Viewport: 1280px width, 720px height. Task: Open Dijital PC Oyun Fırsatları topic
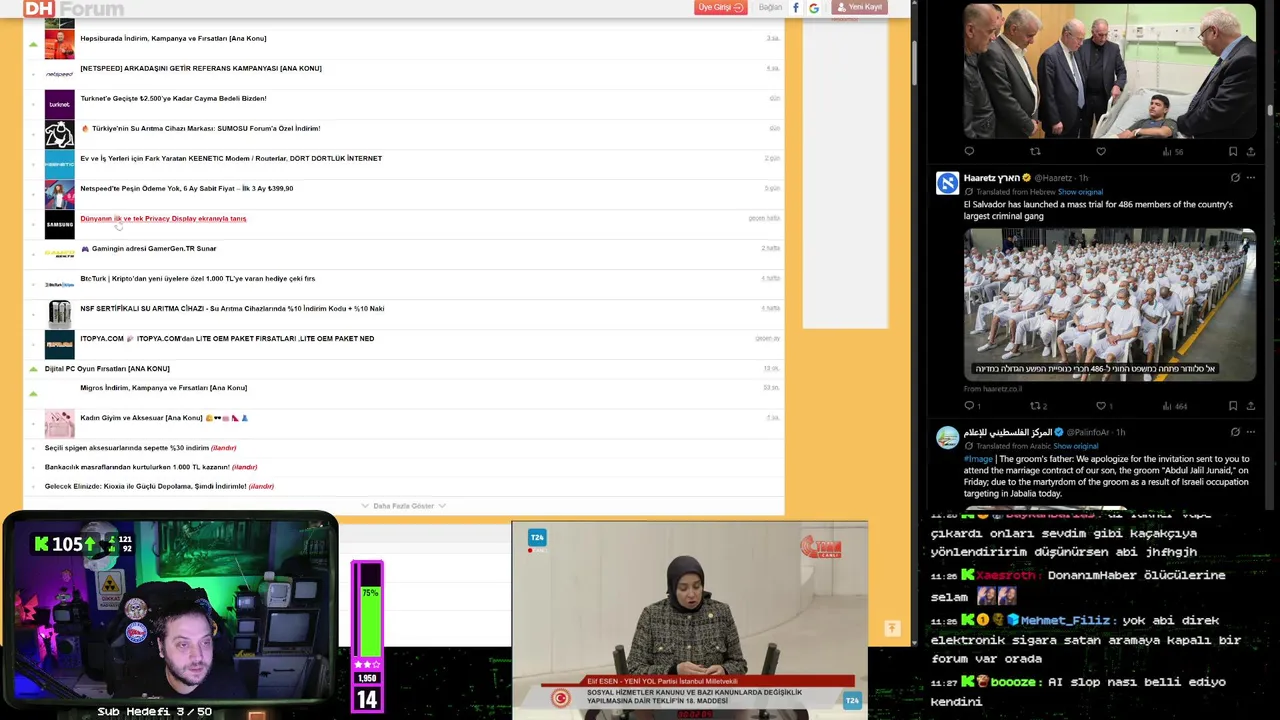[107, 368]
